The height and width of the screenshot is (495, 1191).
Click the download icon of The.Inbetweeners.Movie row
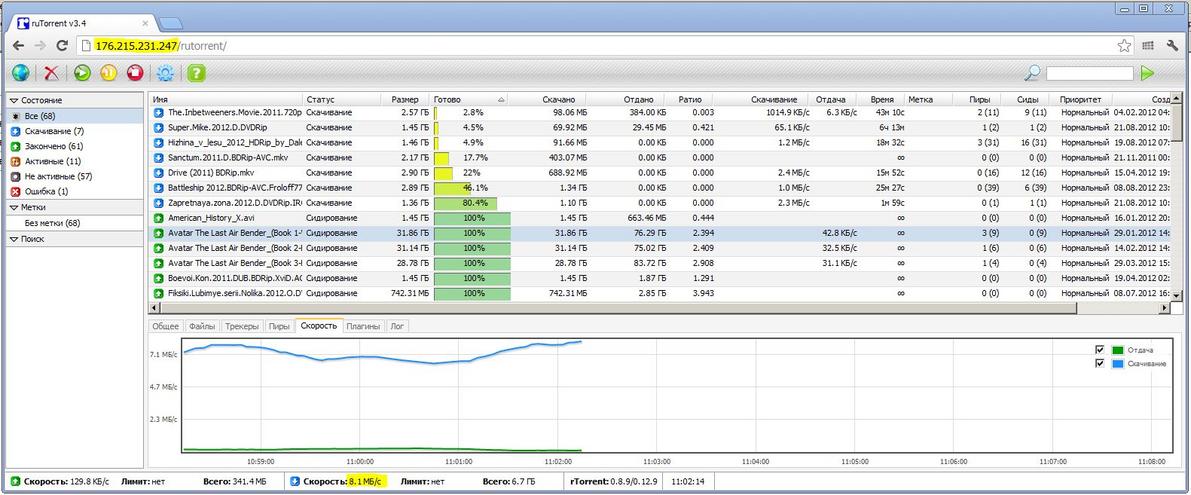click(x=160, y=112)
